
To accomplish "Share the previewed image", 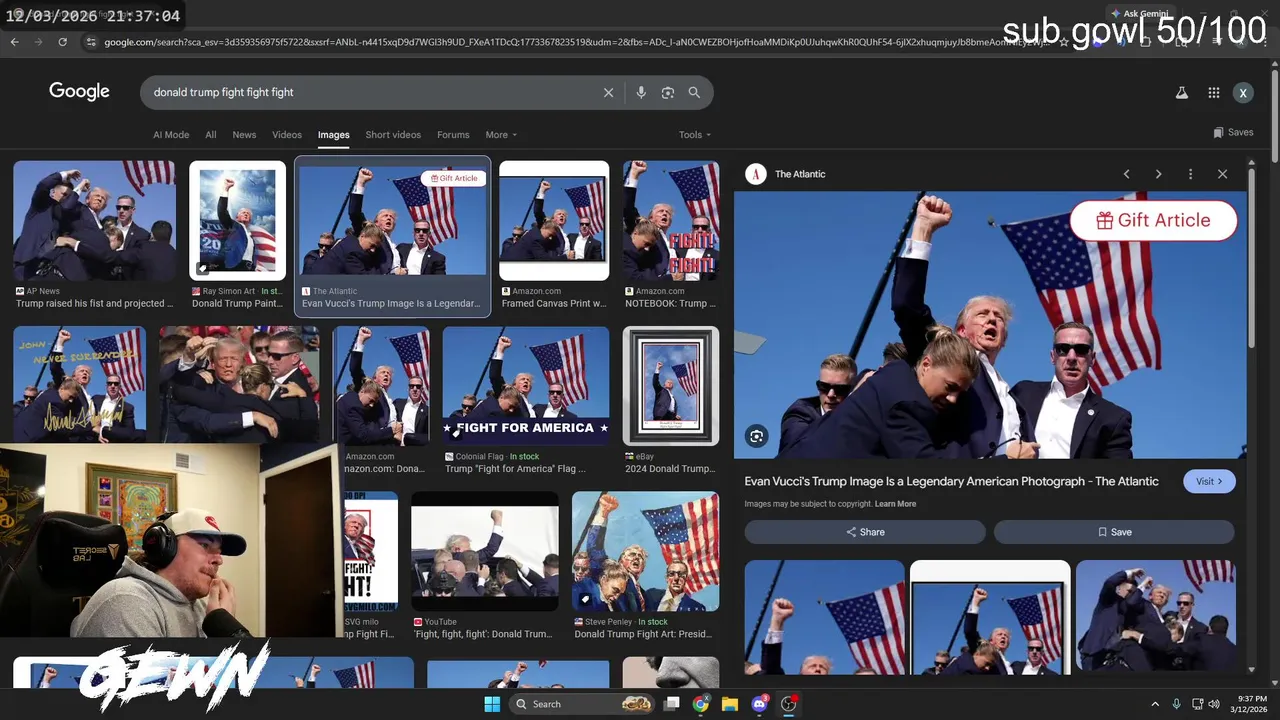I will click(865, 532).
